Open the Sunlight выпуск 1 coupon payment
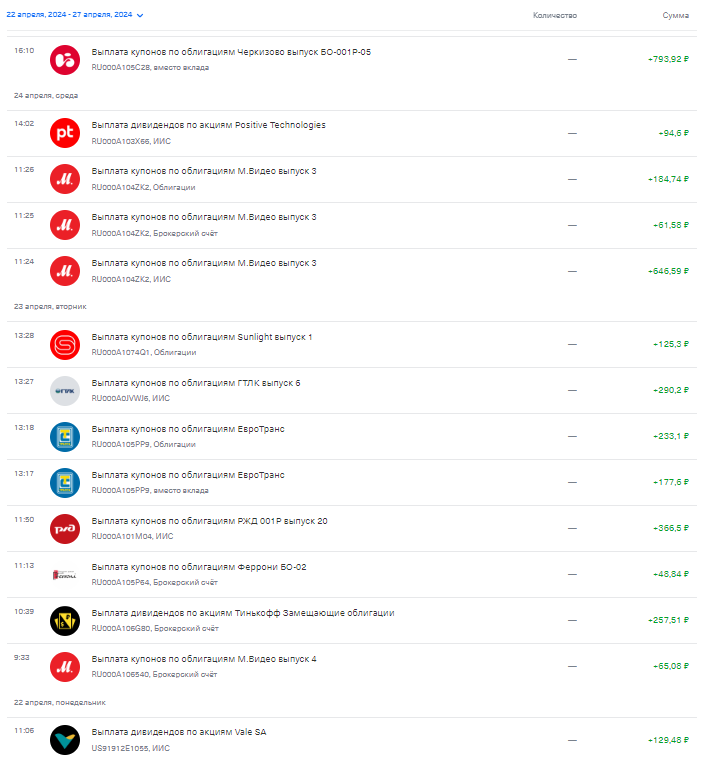The width and height of the screenshot is (711, 761). coord(352,345)
